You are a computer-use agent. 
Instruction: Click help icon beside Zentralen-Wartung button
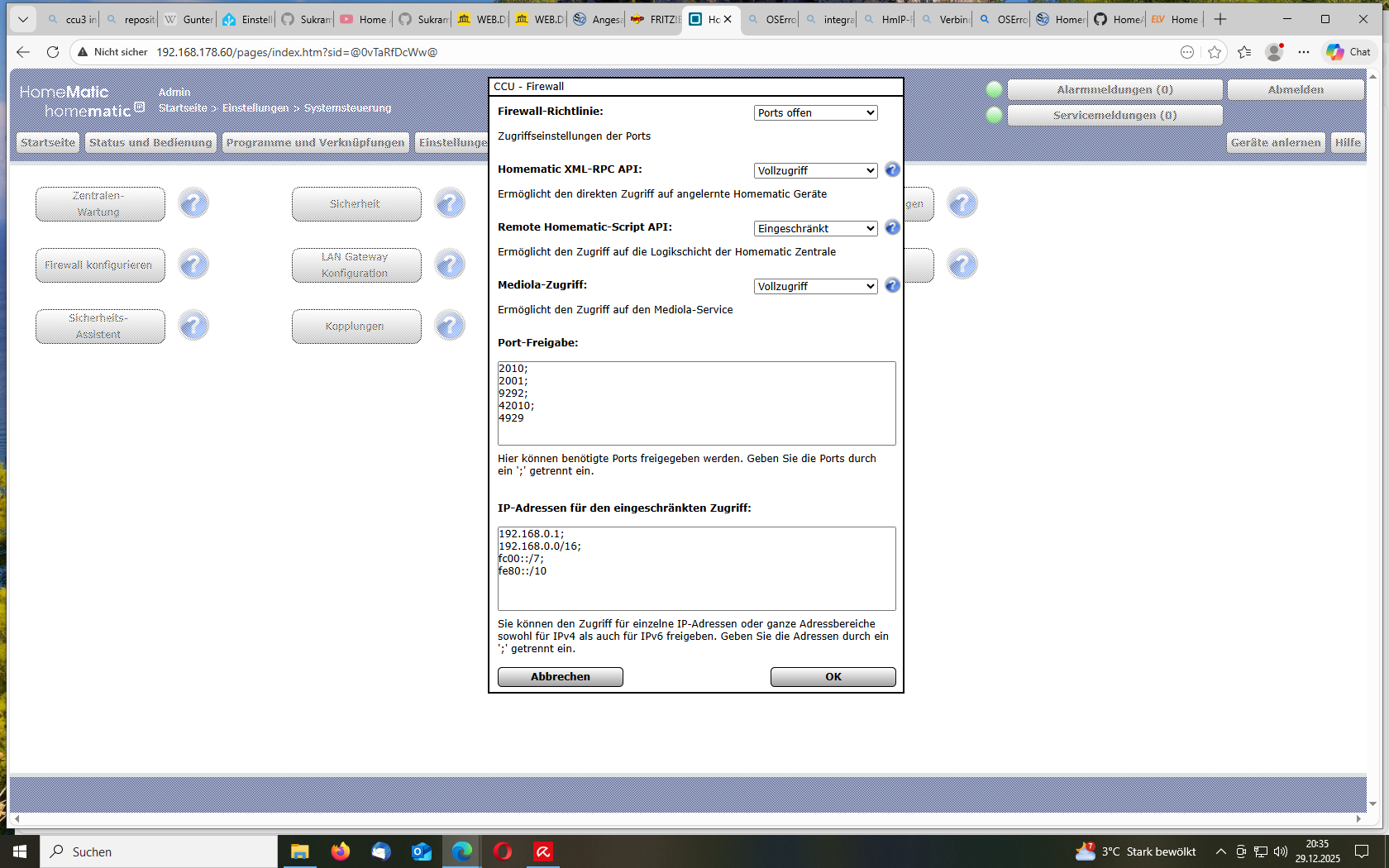193,203
